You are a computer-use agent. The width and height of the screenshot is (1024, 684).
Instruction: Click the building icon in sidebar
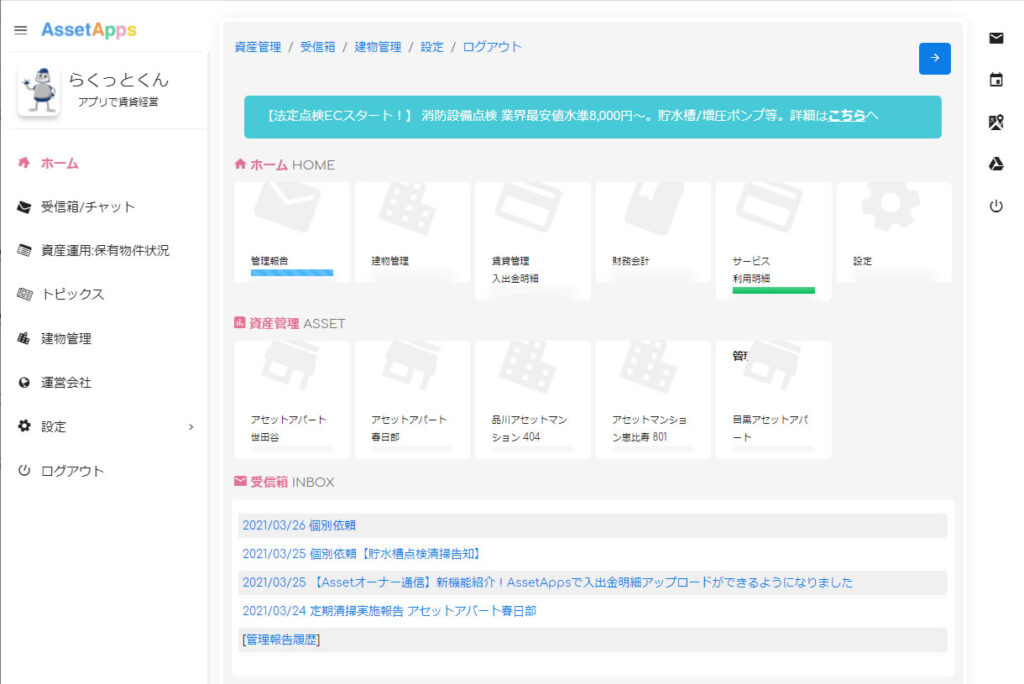[x=24, y=338]
